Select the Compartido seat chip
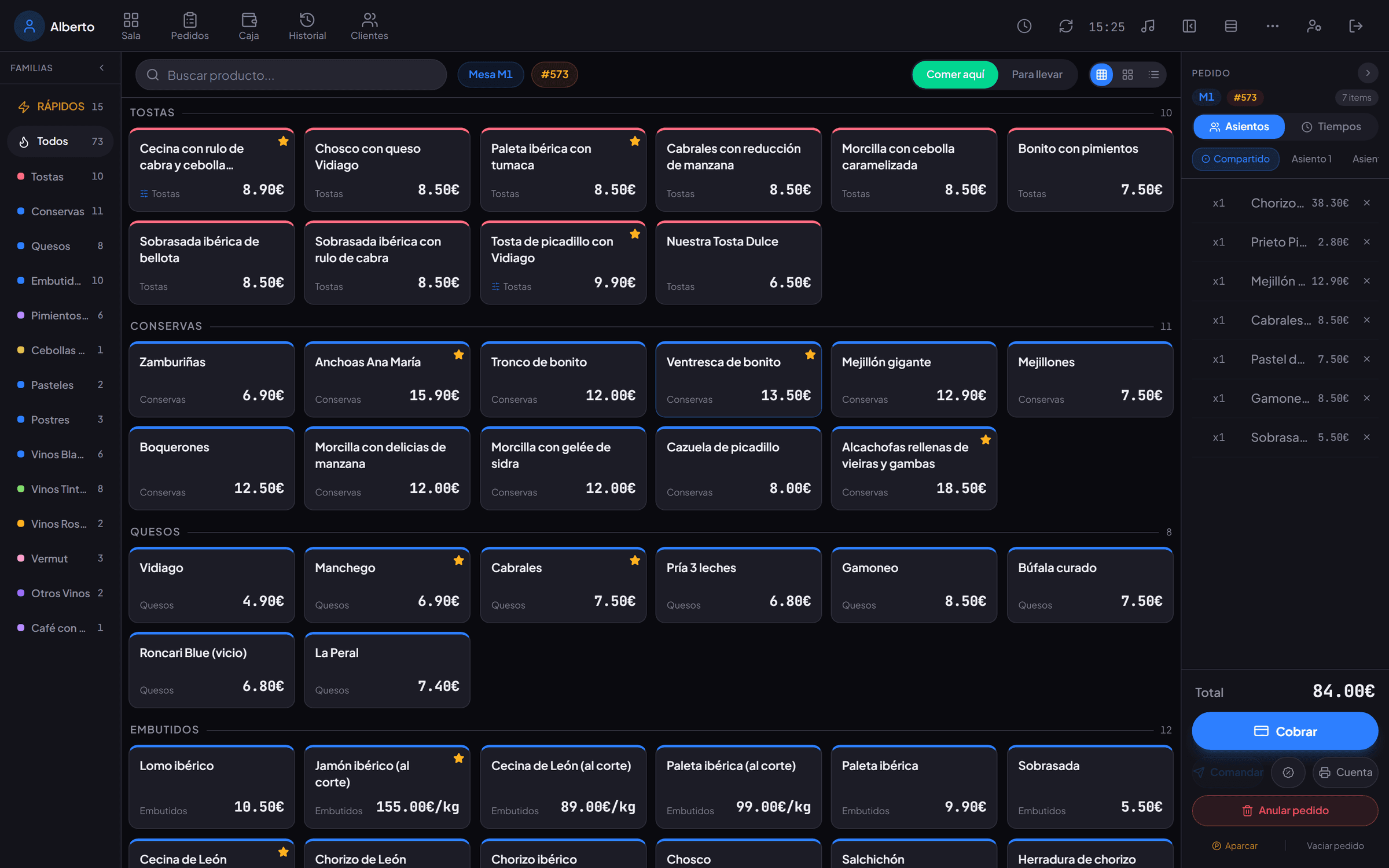The height and width of the screenshot is (868, 1389). (x=1235, y=159)
